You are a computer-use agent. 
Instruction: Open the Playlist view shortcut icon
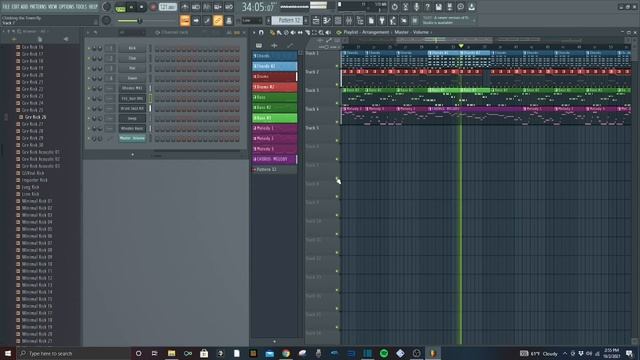(316, 20)
